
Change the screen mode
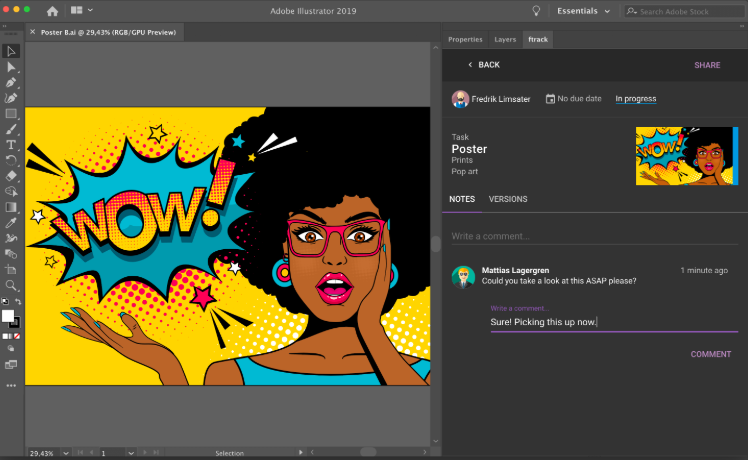(11, 365)
